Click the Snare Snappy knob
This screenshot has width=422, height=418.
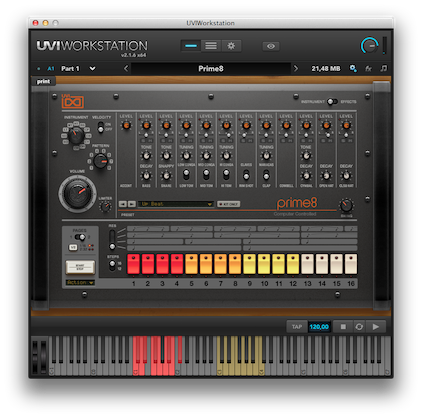pos(166,175)
